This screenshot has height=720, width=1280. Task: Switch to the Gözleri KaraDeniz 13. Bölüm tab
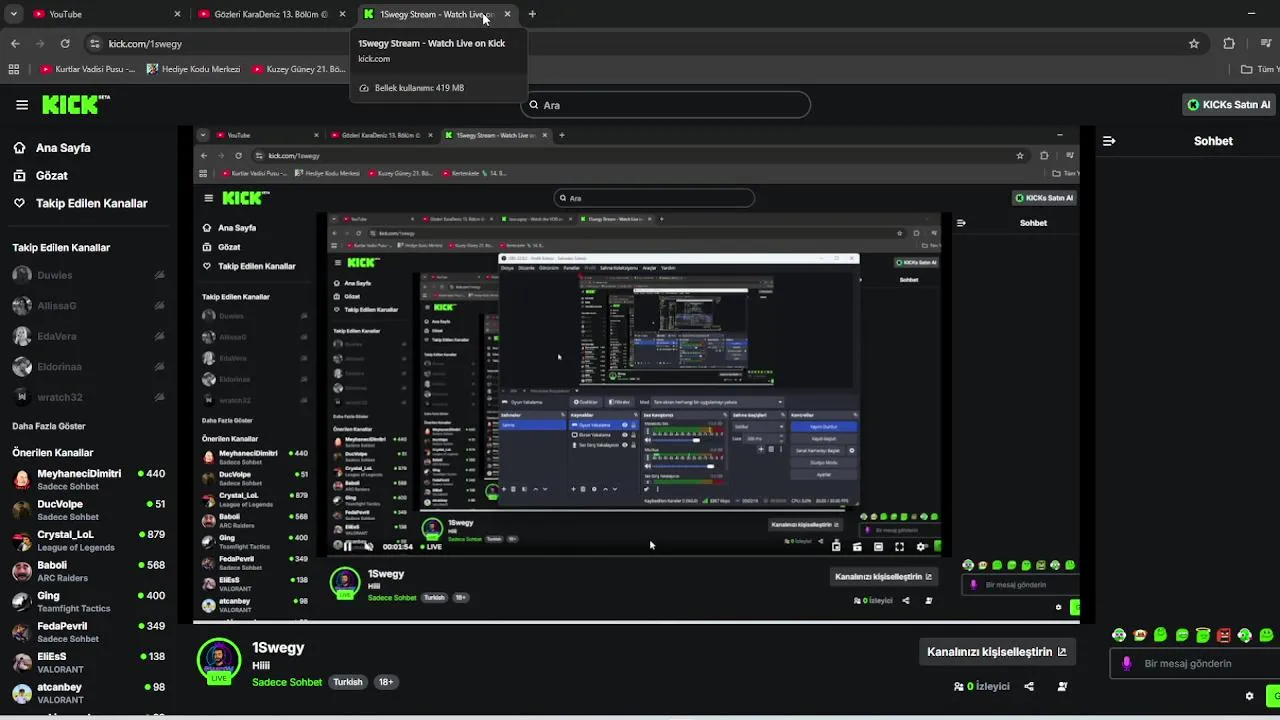(x=270, y=14)
